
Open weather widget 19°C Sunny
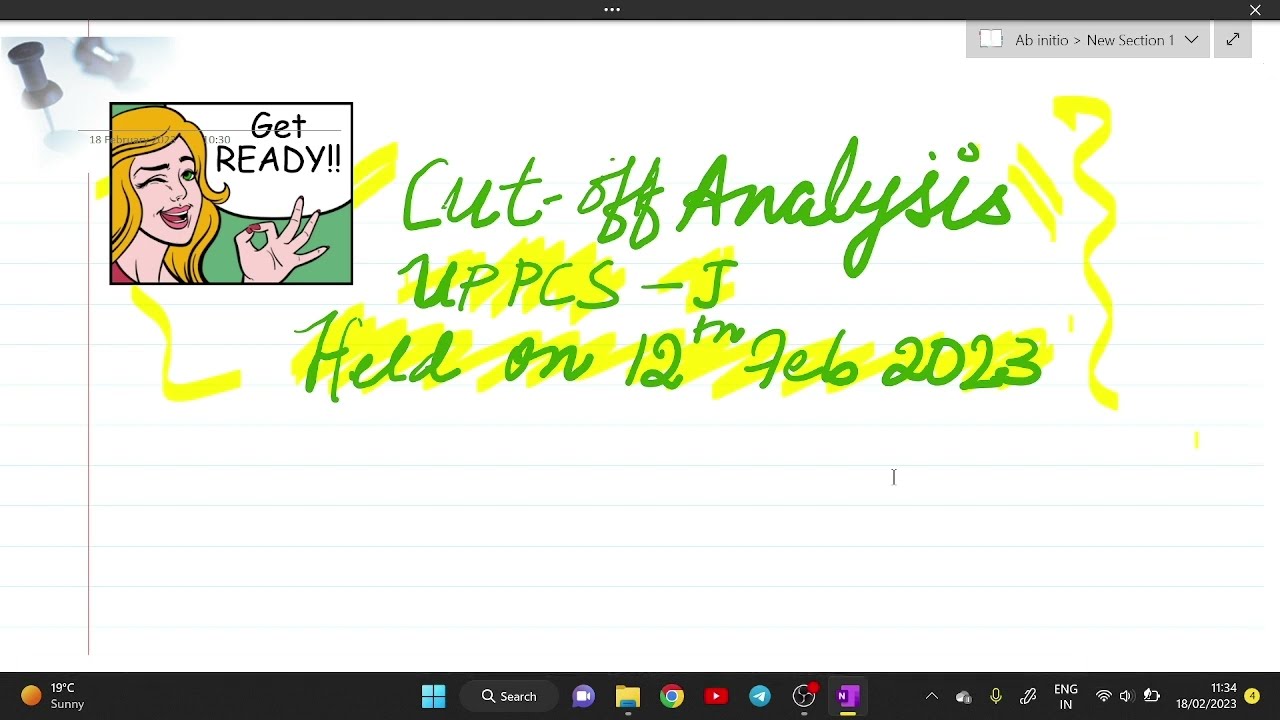click(x=54, y=696)
